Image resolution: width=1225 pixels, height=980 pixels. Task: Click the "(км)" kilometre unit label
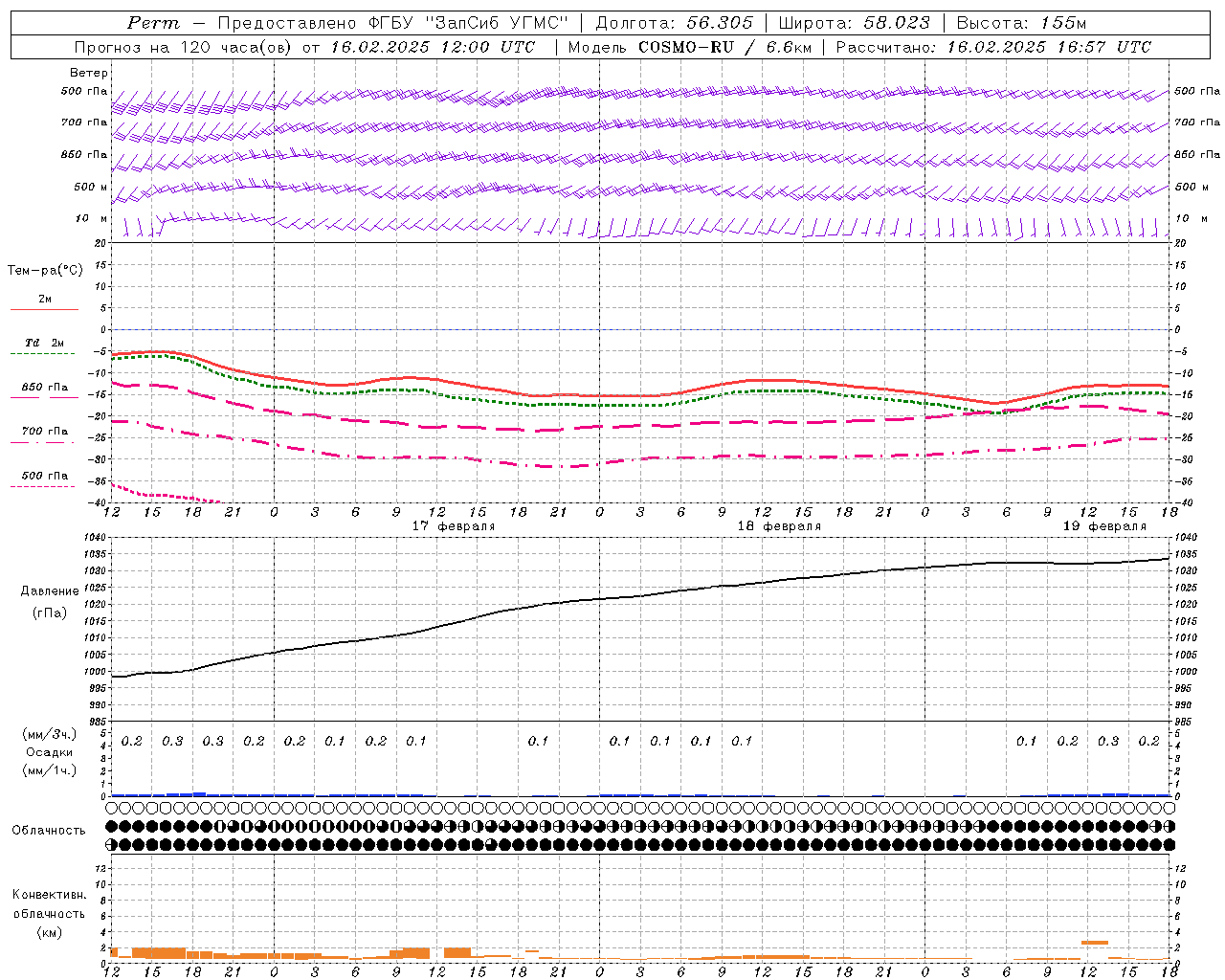[x=50, y=932]
